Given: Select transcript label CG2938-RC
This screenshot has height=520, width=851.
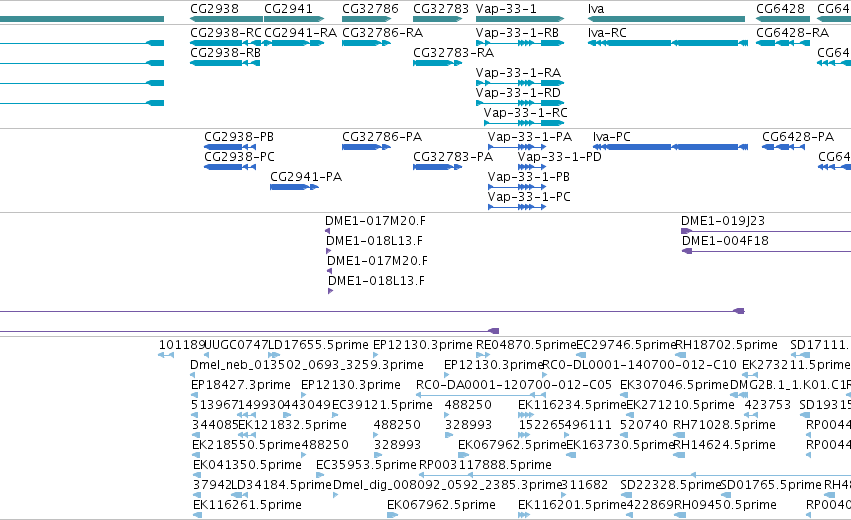Looking at the screenshot, I should 226,33.
